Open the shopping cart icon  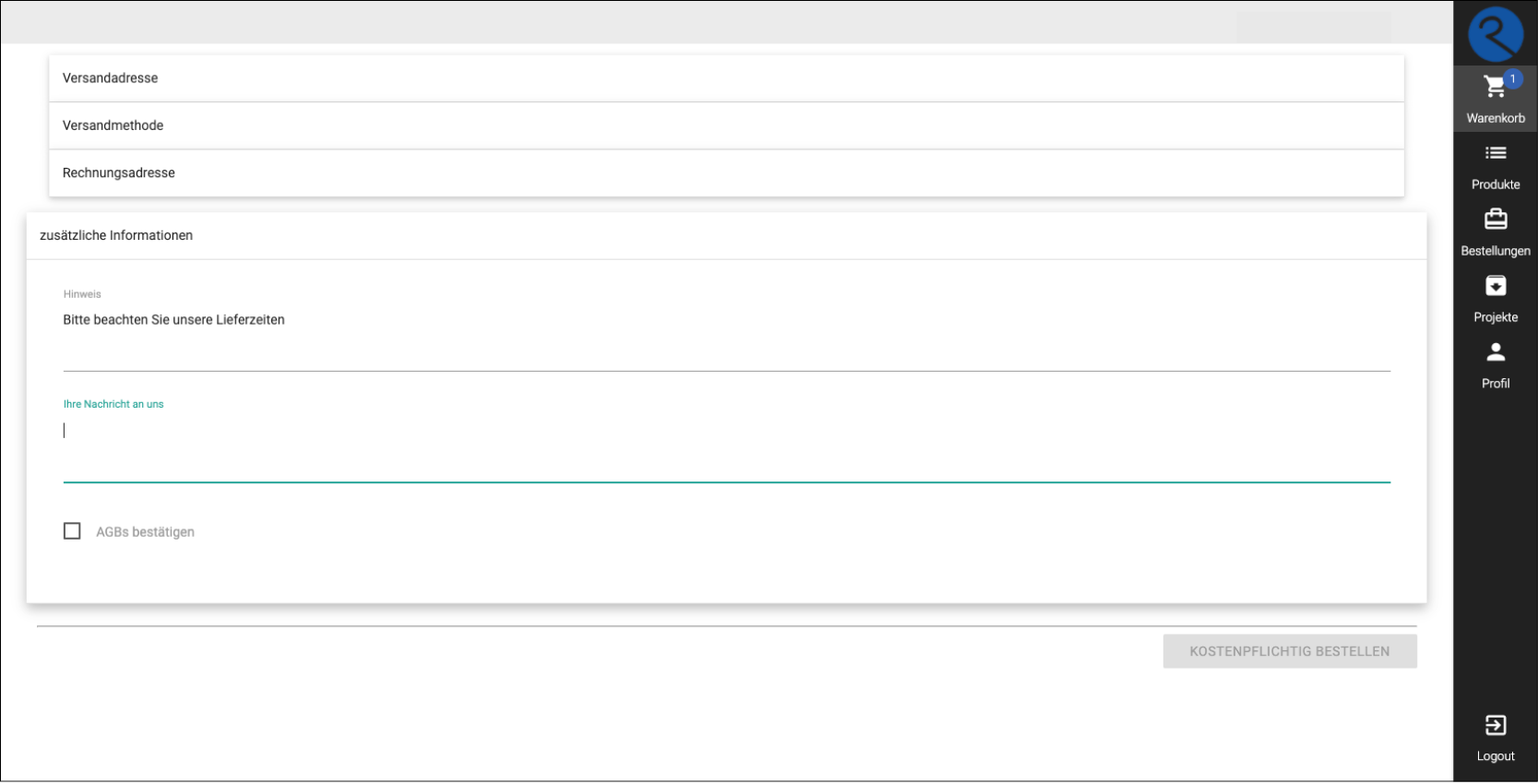click(x=1494, y=88)
